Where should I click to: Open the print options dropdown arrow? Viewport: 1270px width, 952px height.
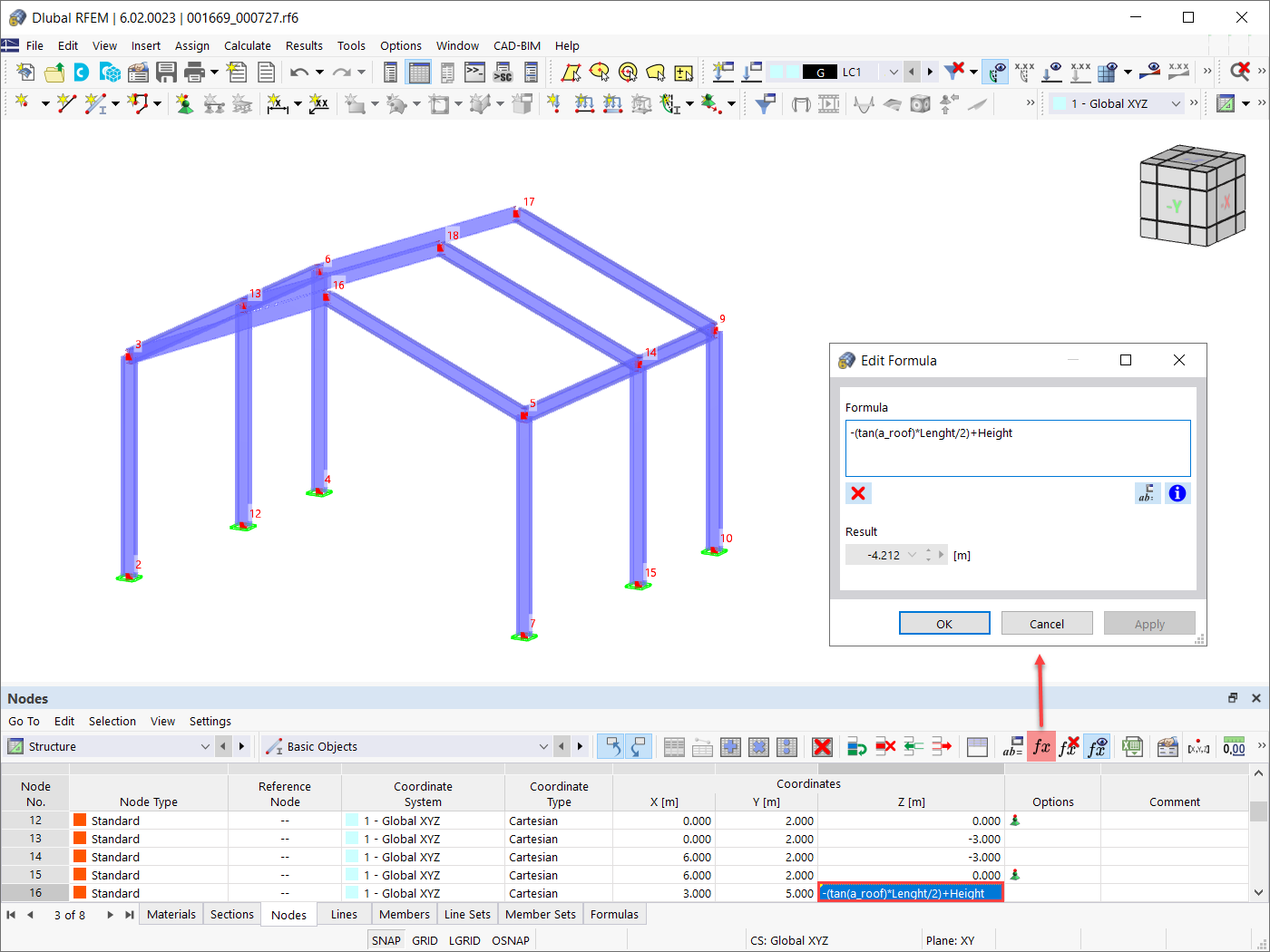(x=214, y=73)
